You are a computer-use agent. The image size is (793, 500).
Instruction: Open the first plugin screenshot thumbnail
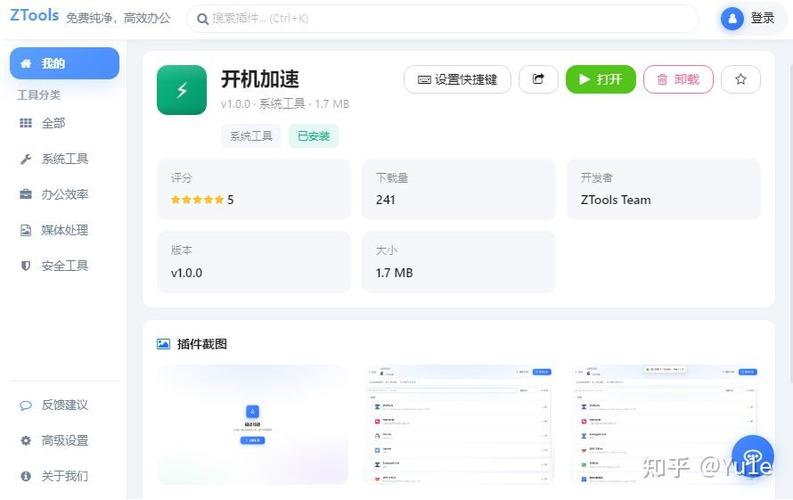click(253, 425)
